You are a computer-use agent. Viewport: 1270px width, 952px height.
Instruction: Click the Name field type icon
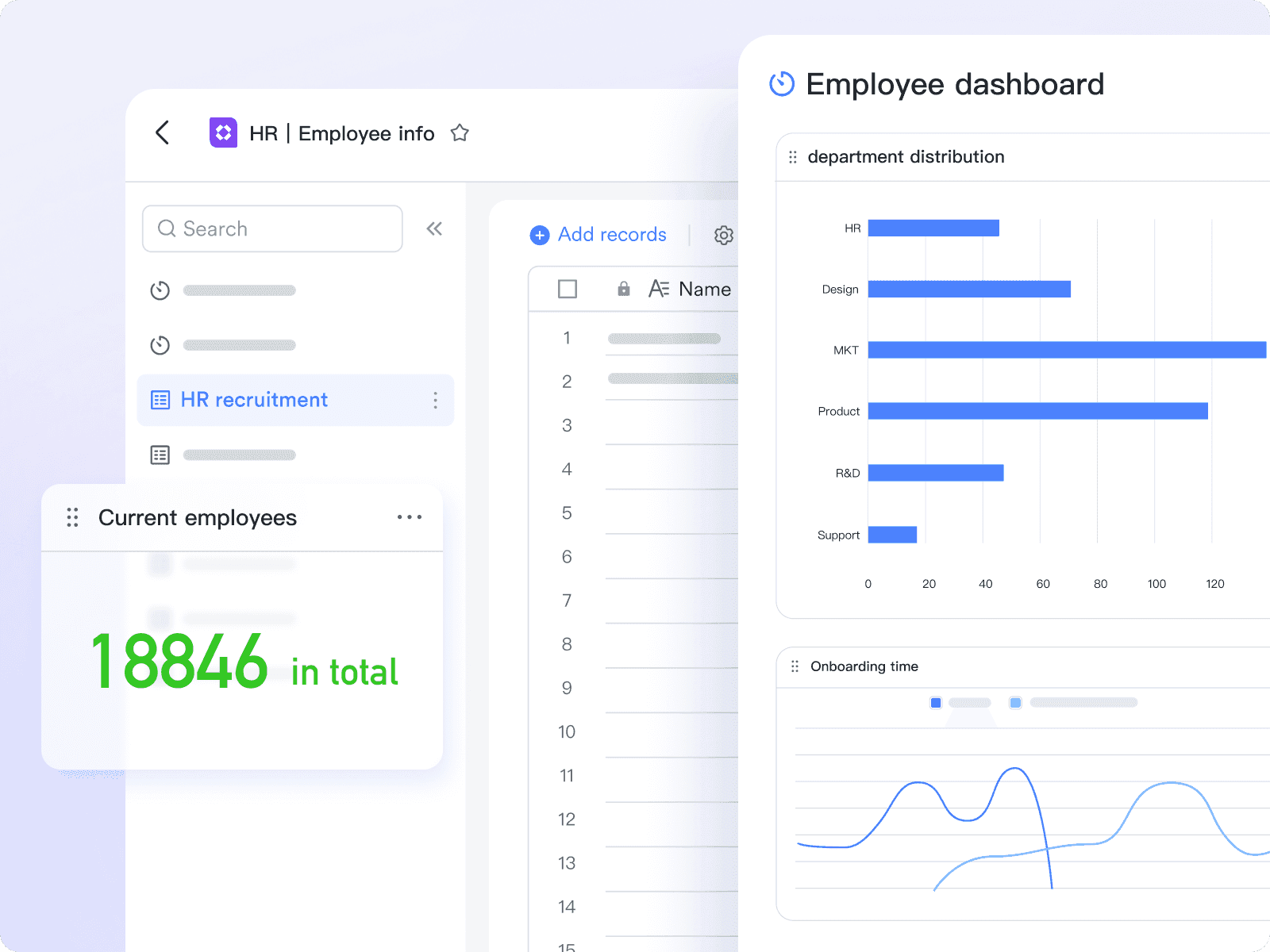659,289
